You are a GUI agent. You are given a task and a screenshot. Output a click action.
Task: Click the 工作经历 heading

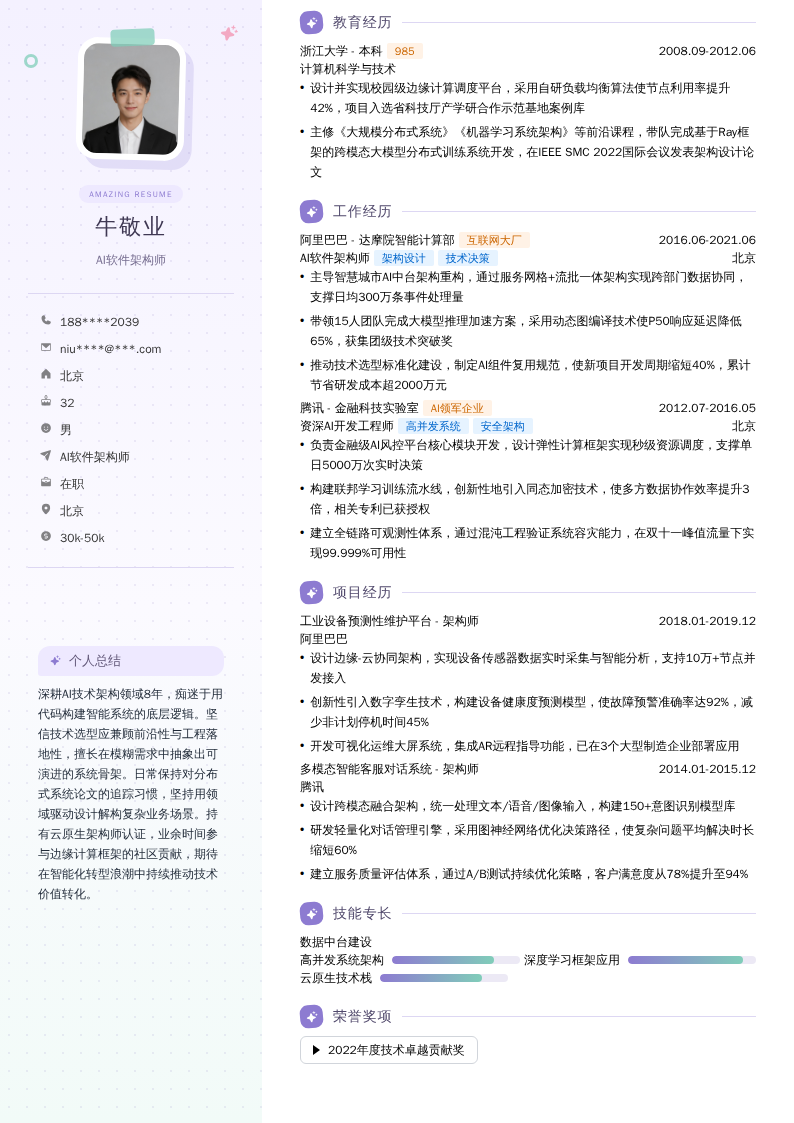pos(362,212)
